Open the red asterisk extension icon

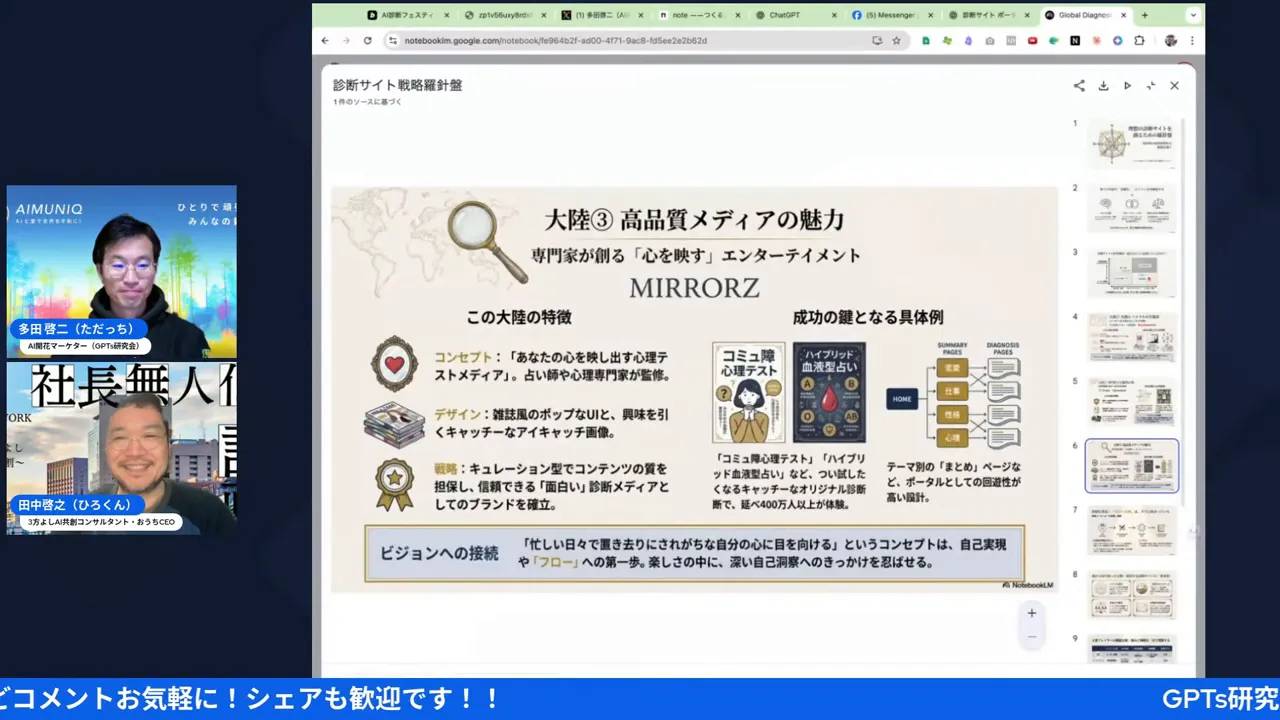(1097, 40)
